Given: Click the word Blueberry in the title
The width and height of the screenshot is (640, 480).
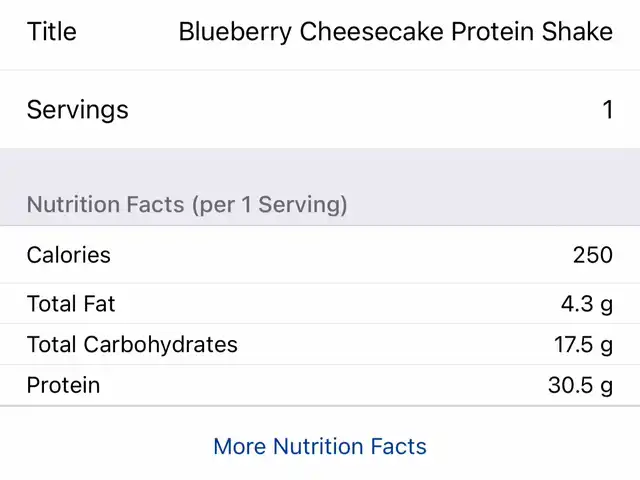Looking at the screenshot, I should pos(235,32).
